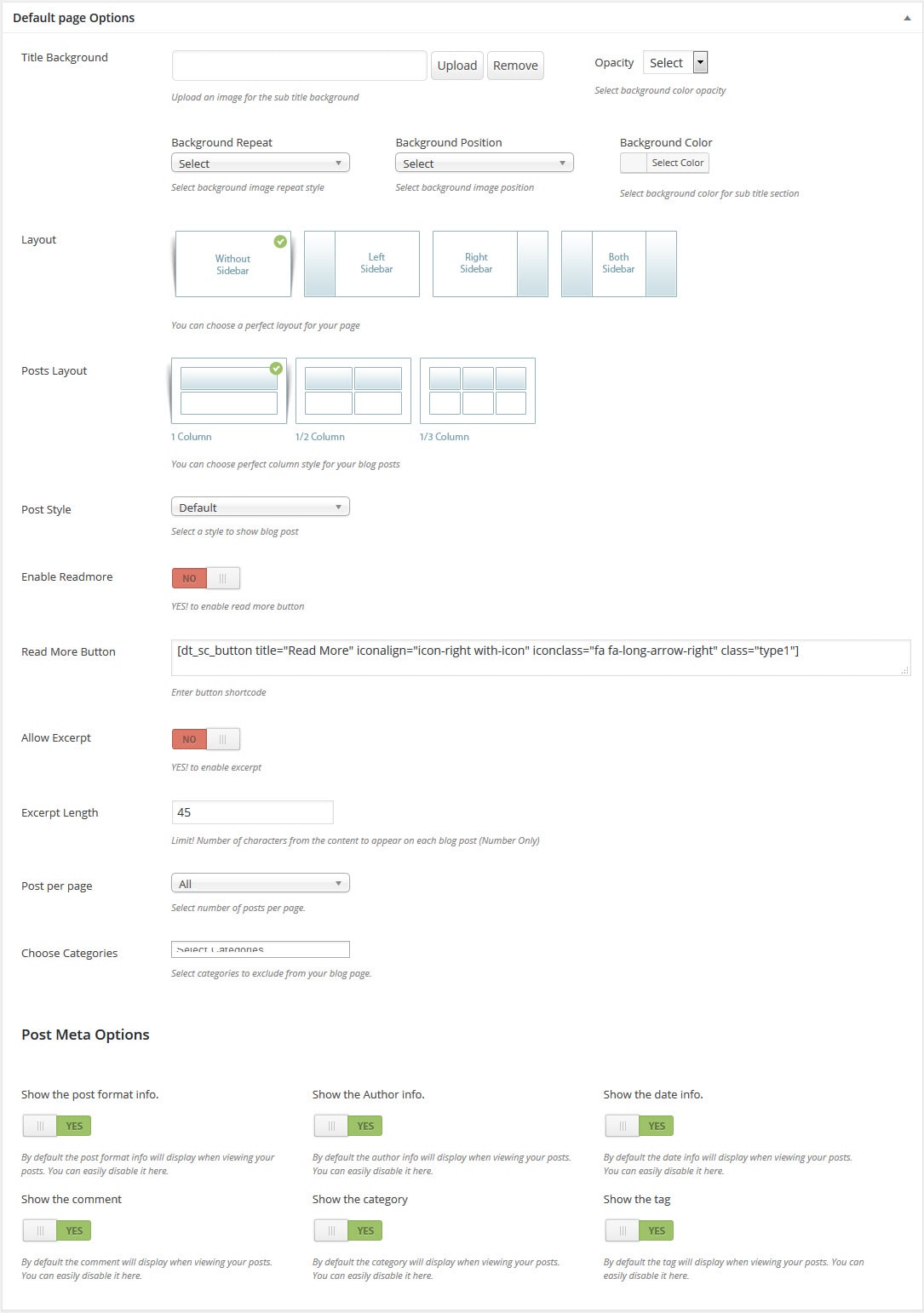The height and width of the screenshot is (1313, 924).
Task: Choose the 1 Column posts layout
Action: tap(228, 391)
